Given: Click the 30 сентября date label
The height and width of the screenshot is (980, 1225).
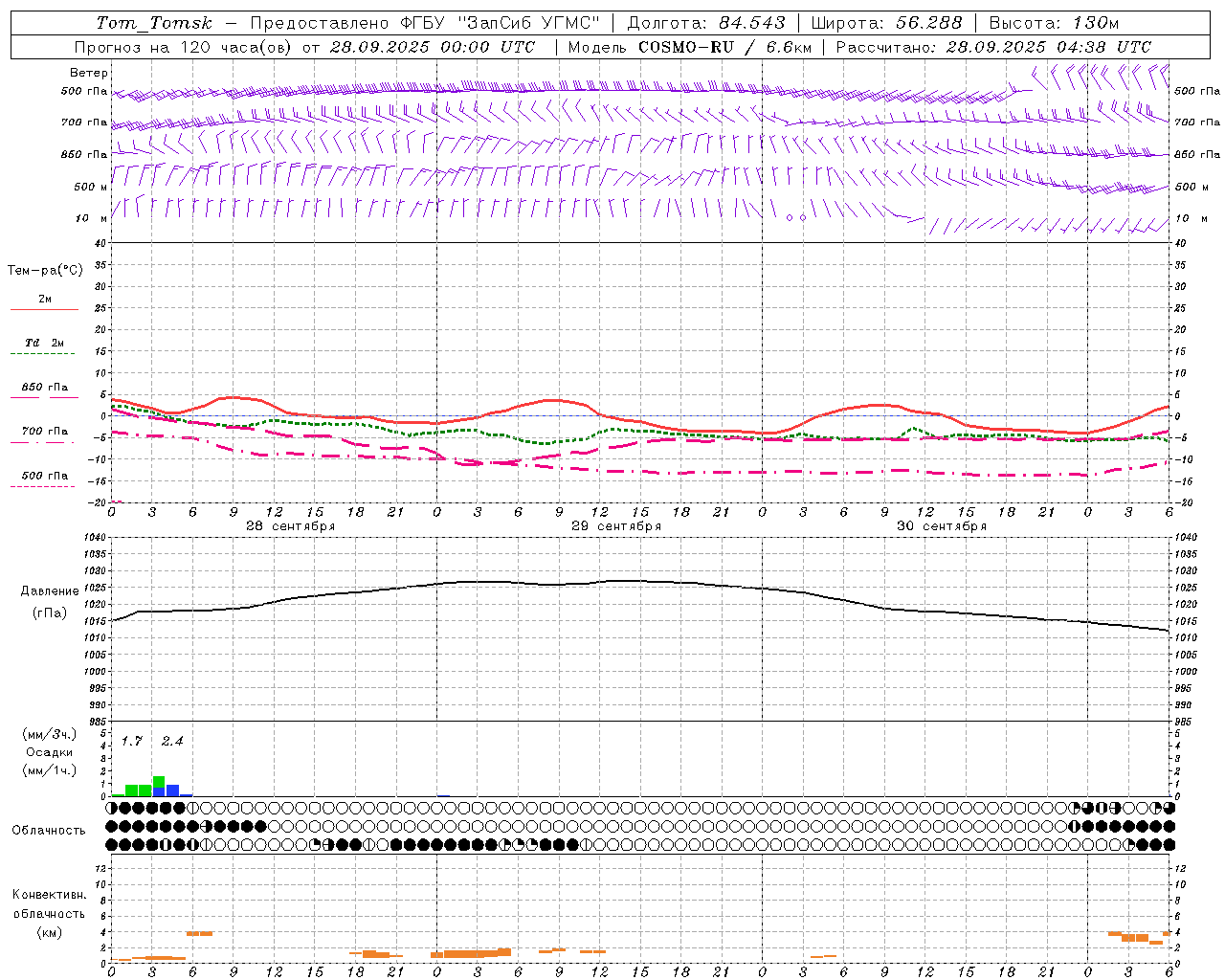Looking at the screenshot, I should pos(942,526).
